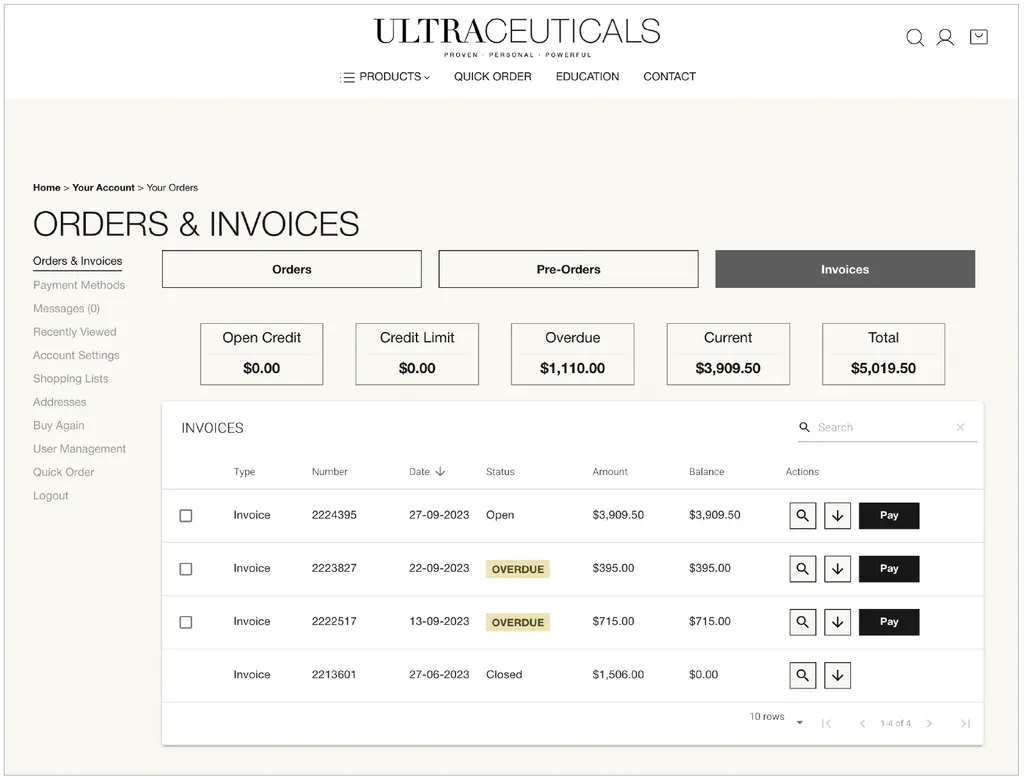
Task: Go to the last page of invoices
Action: pyautogui.click(x=965, y=723)
